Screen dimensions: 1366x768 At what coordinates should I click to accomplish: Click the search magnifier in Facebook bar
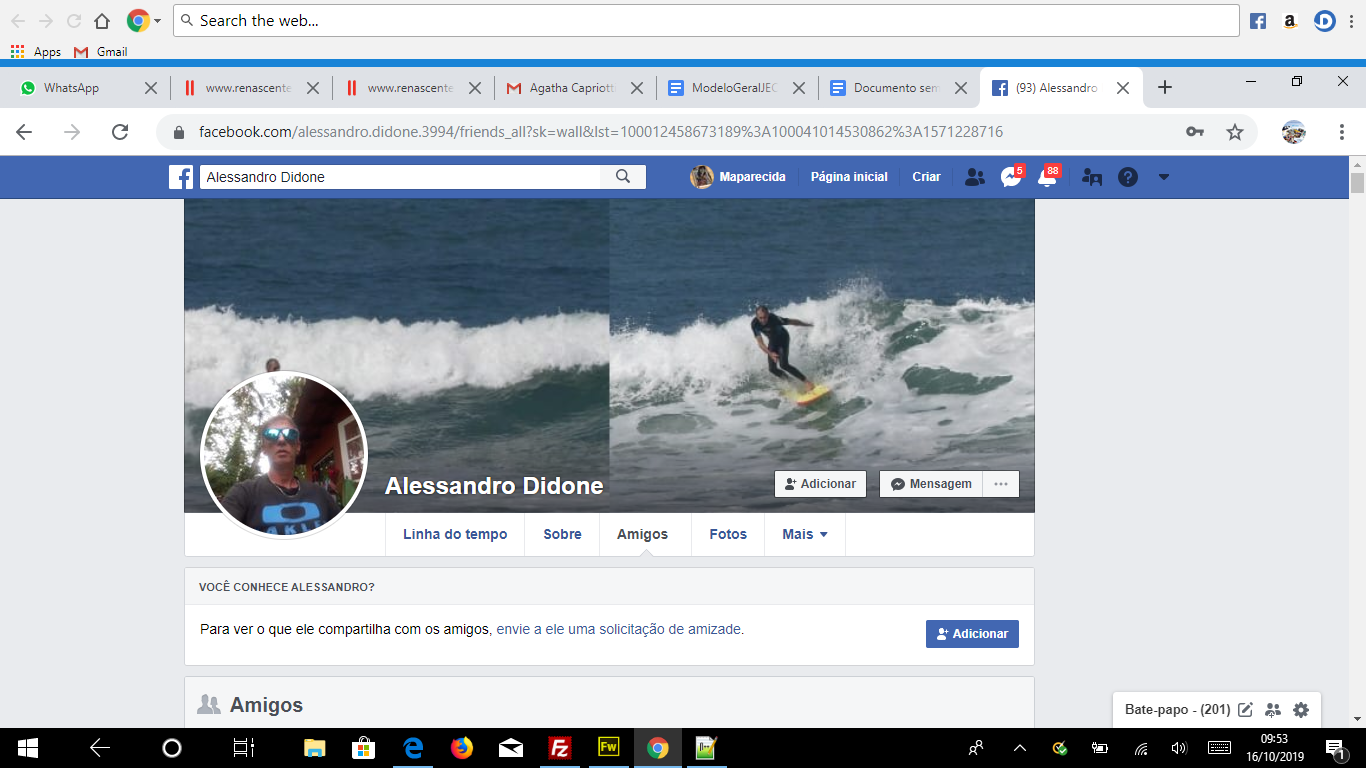pyautogui.click(x=623, y=177)
